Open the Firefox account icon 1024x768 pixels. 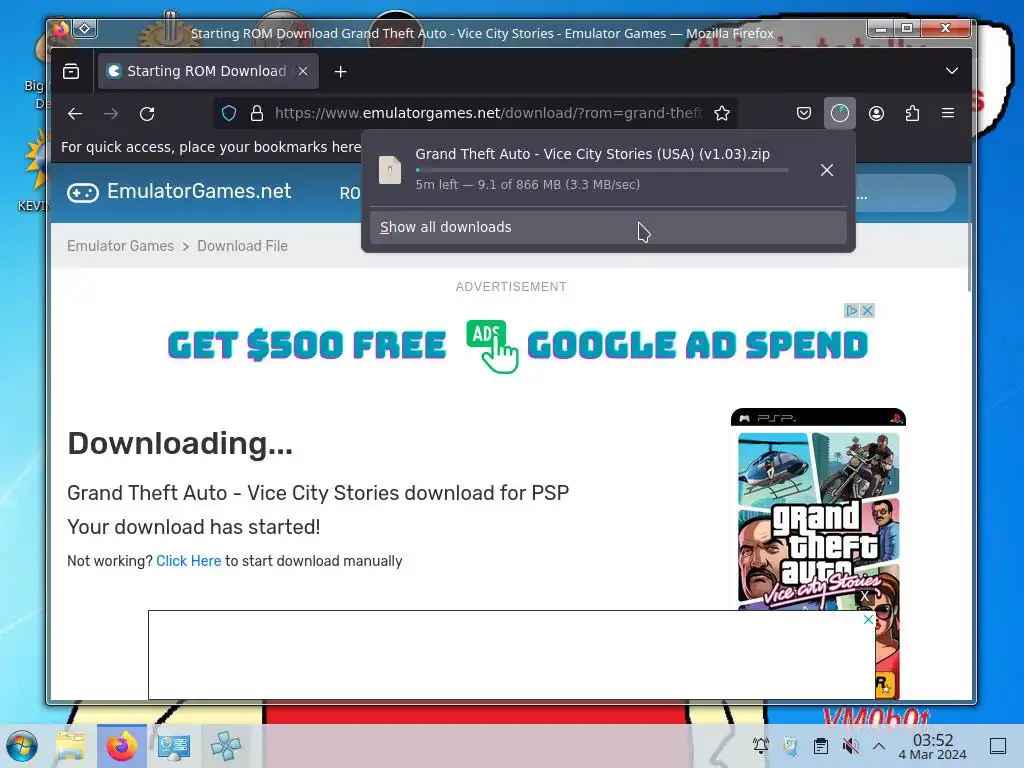tap(876, 114)
